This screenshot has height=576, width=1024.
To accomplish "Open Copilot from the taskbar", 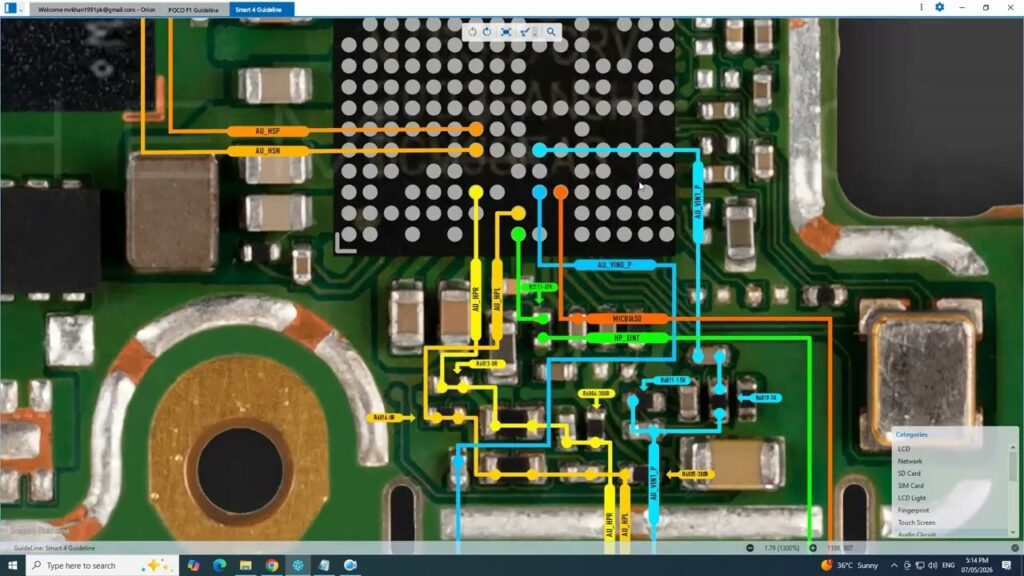I will tap(193, 565).
